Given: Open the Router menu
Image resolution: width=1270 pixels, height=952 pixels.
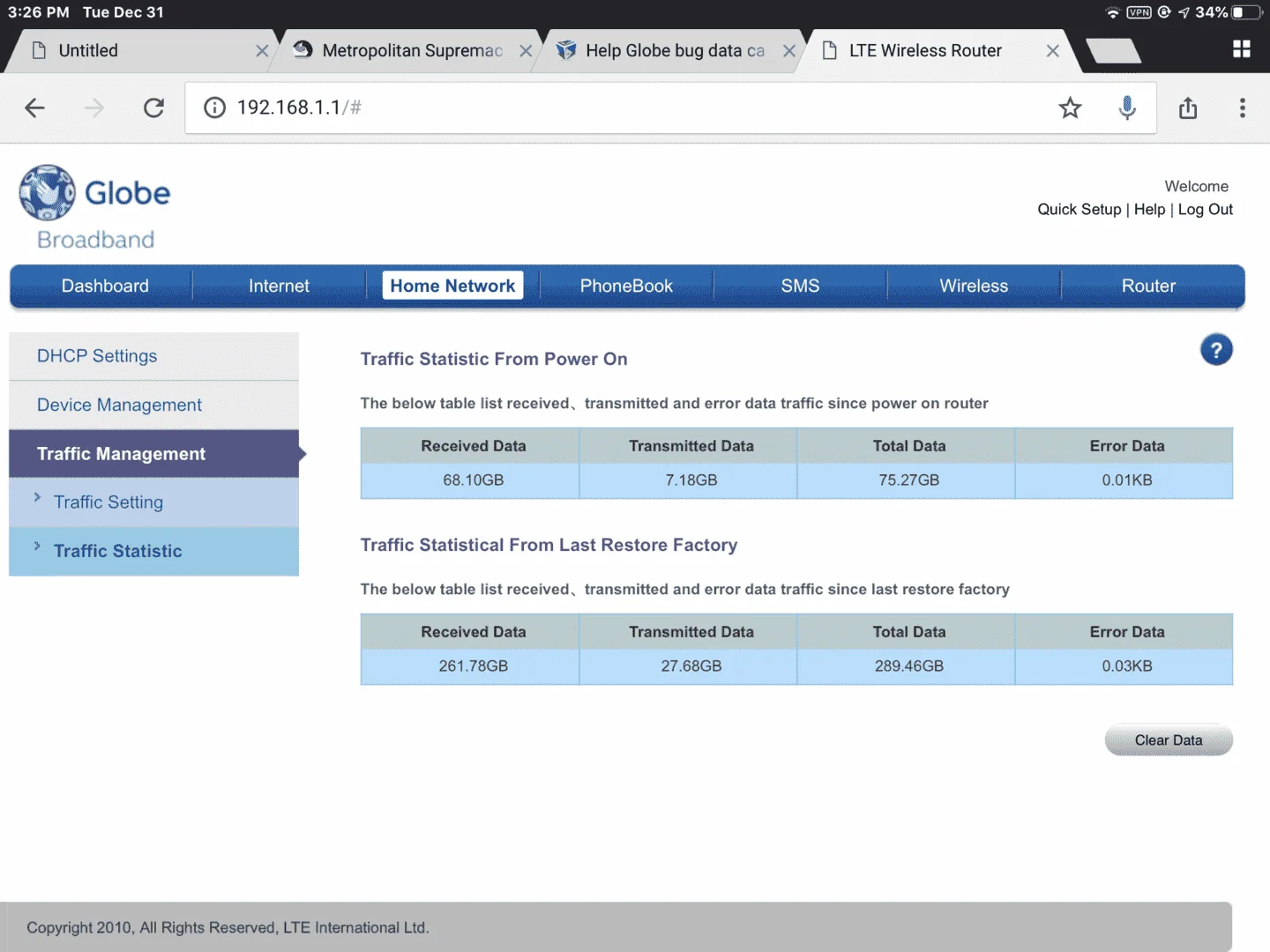Looking at the screenshot, I should pos(1148,286).
